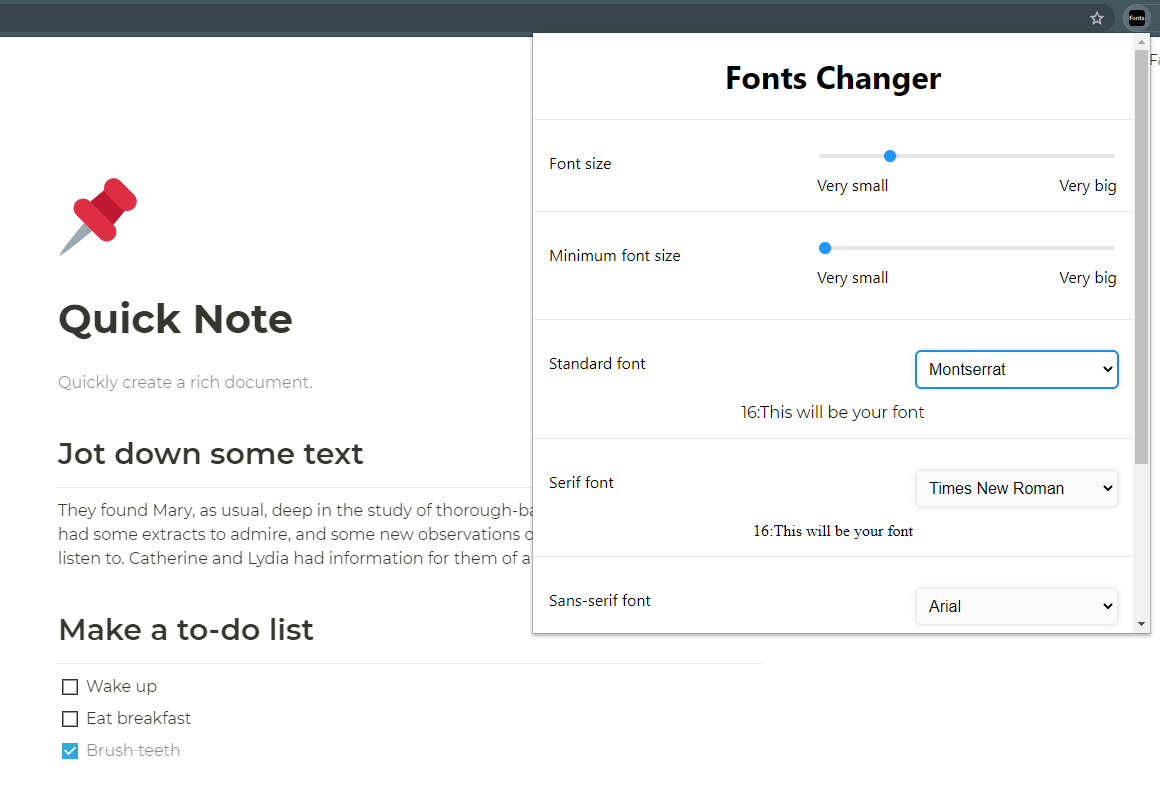Viewport: 1160px width, 804px height.
Task: Click the Fonts Changer popup title
Action: tap(833, 78)
